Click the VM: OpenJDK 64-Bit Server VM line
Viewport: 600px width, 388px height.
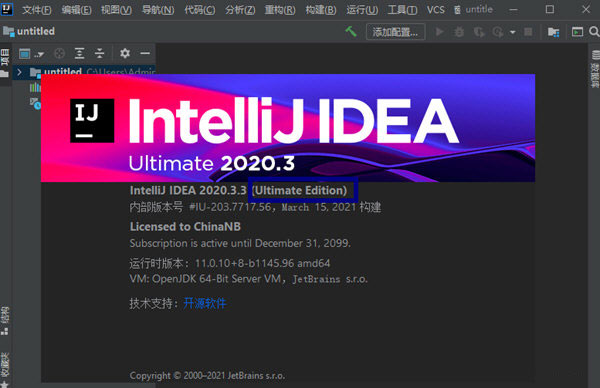pyautogui.click(x=248, y=279)
